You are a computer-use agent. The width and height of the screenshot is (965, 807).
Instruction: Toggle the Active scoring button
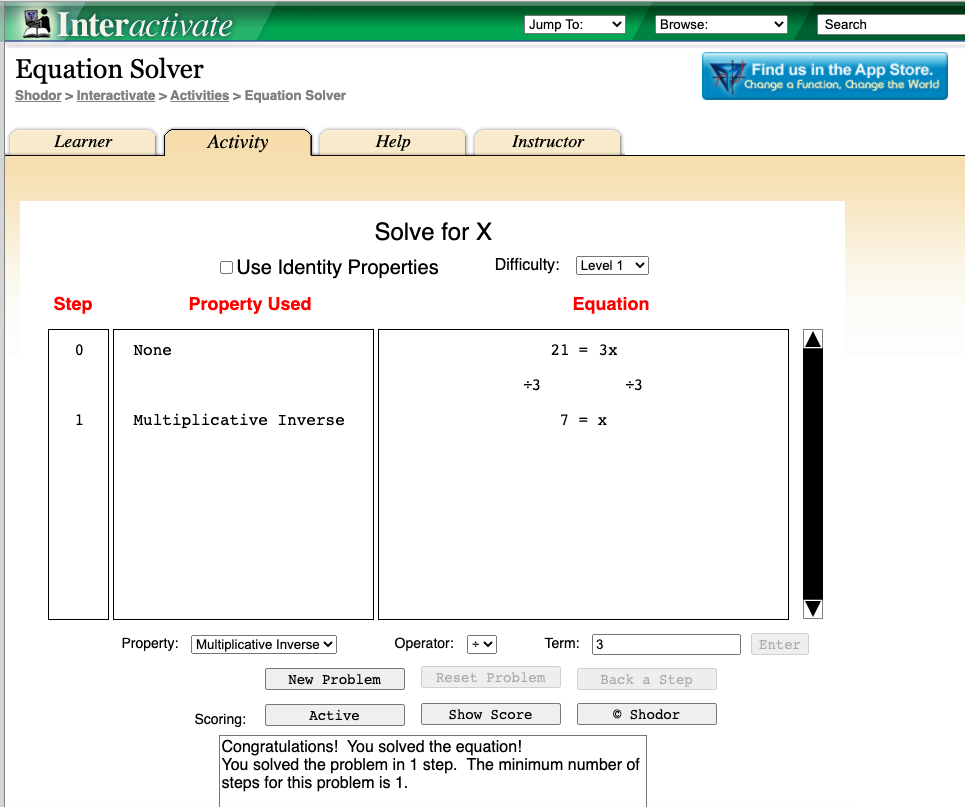(x=334, y=715)
